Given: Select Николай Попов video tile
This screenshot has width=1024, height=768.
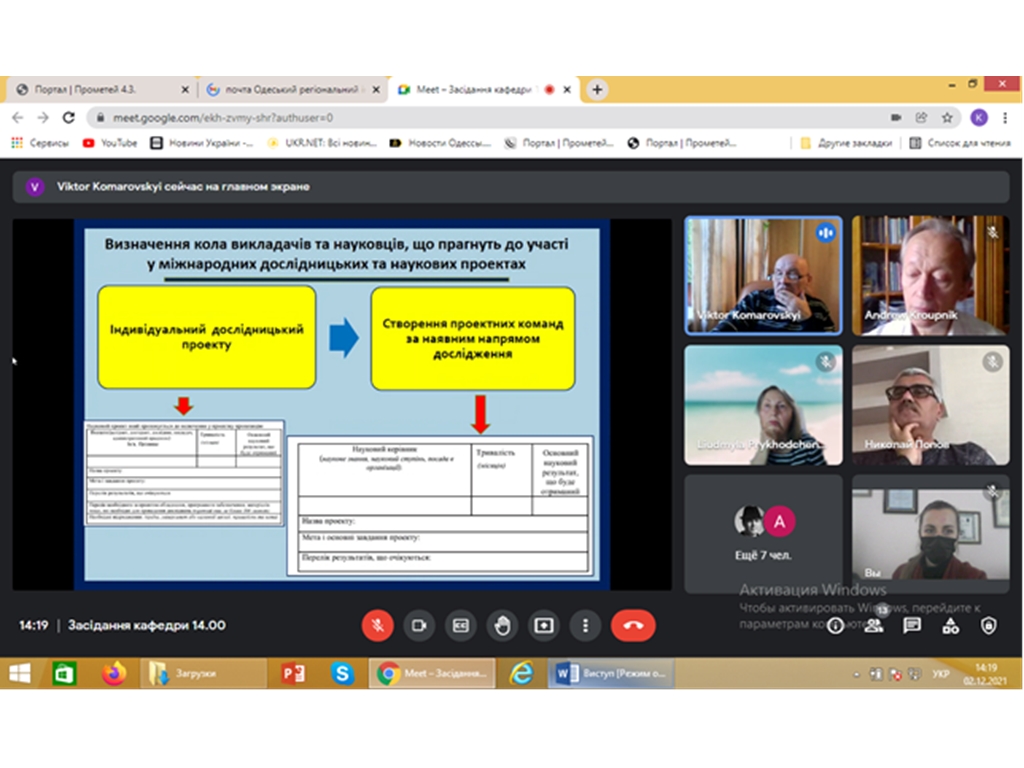Looking at the screenshot, I should [x=931, y=405].
